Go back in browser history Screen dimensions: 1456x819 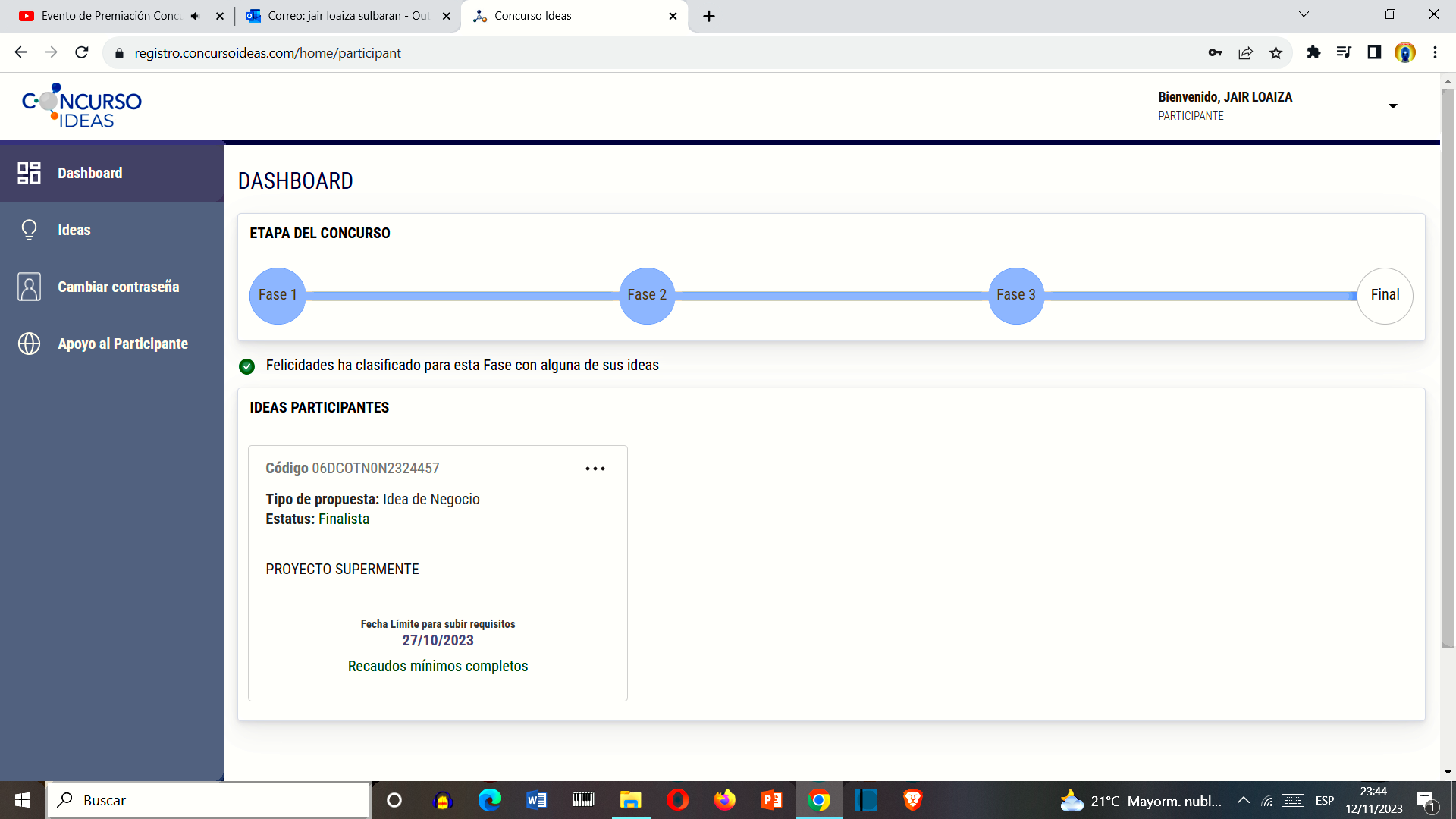point(20,52)
